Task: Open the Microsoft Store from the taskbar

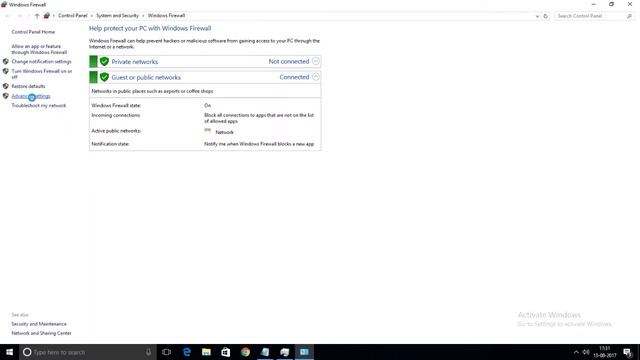Action: point(226,352)
